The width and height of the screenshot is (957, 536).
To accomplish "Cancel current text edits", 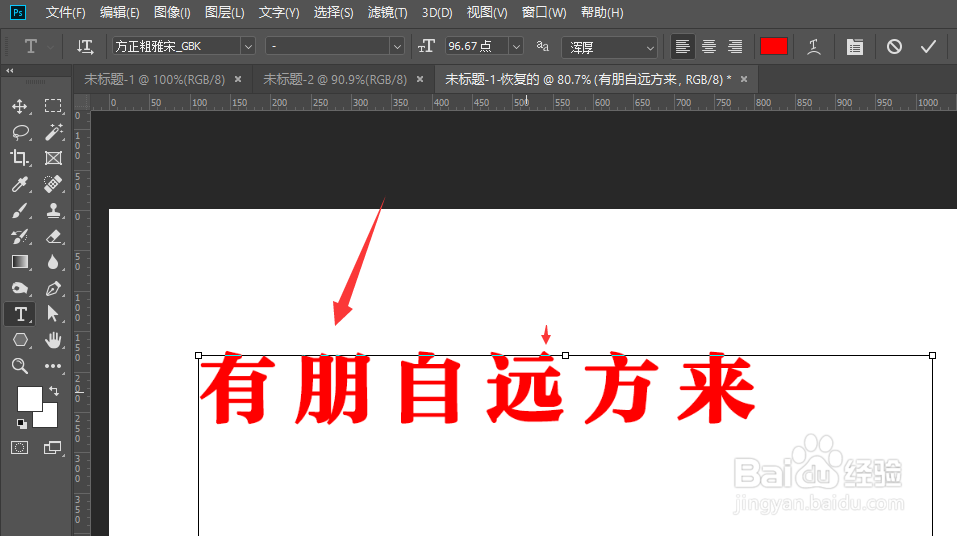I will point(894,46).
